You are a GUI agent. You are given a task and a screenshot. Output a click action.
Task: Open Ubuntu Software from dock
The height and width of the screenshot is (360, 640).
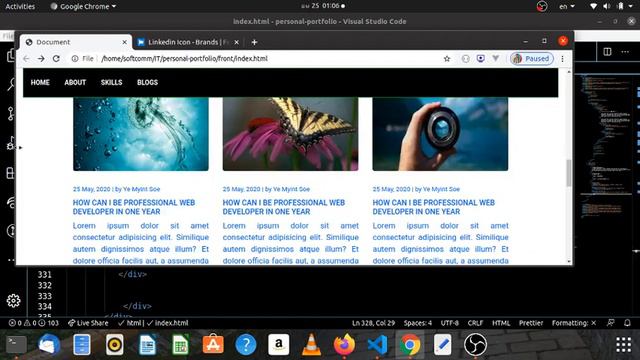(x=213, y=344)
